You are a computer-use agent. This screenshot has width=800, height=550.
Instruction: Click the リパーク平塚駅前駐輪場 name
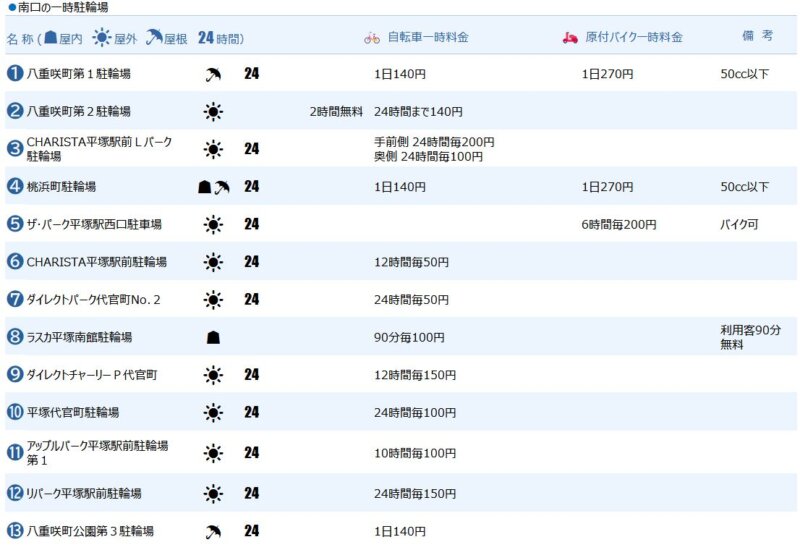click(x=84, y=493)
